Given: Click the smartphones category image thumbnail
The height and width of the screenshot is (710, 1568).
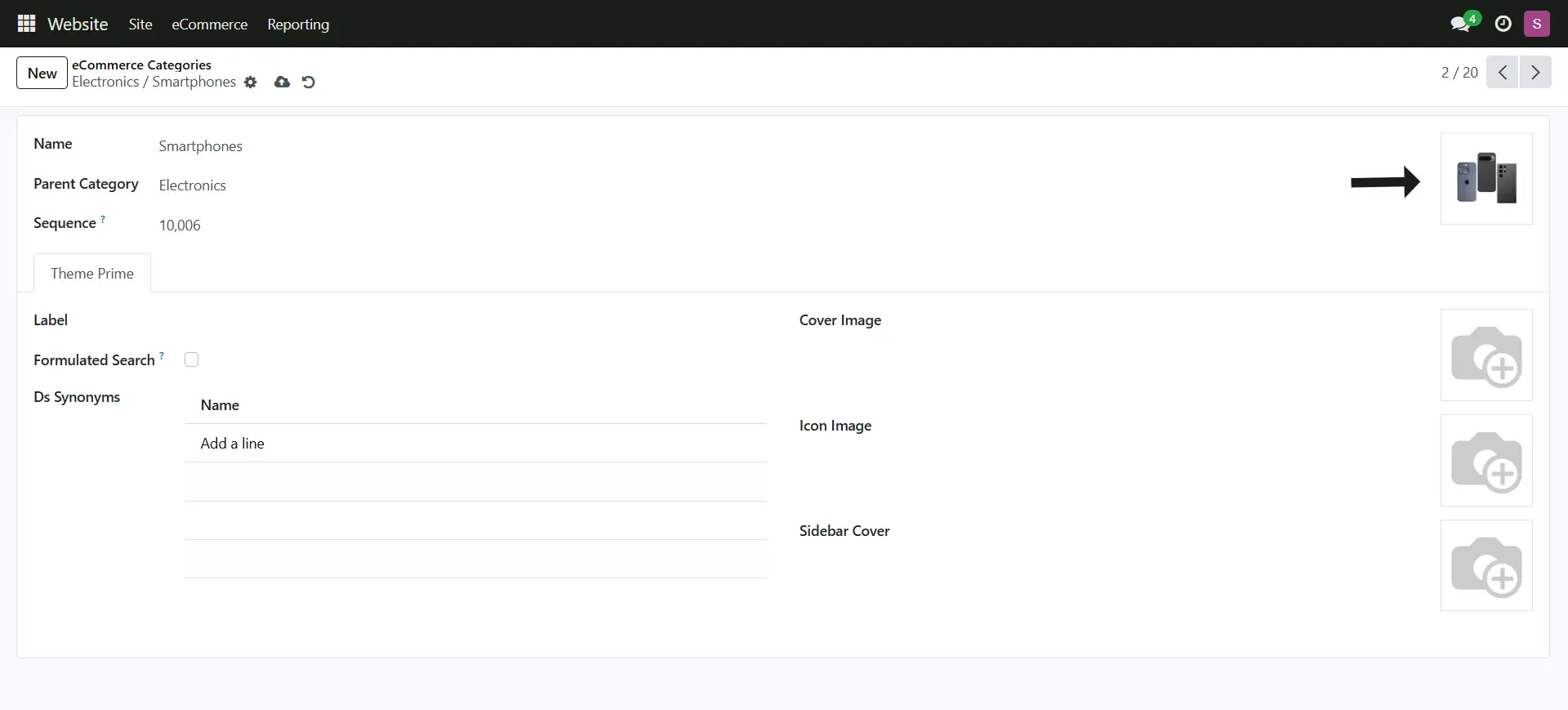Looking at the screenshot, I should 1486,178.
